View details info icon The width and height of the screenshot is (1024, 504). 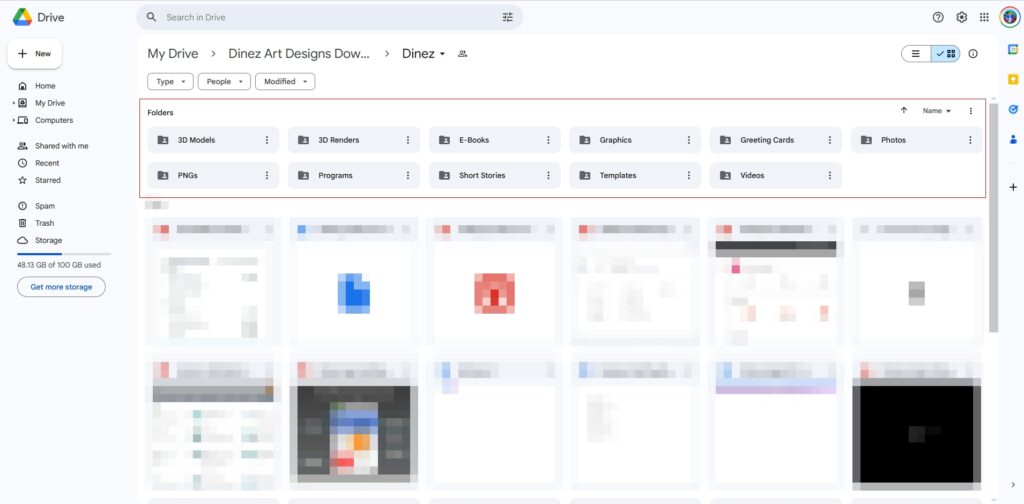coord(973,54)
